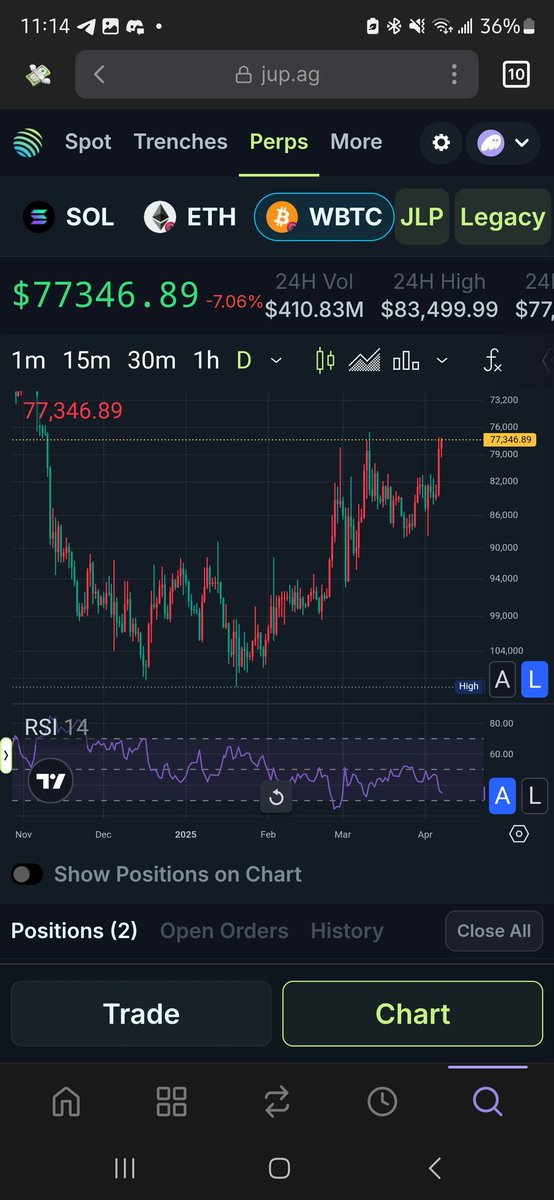Select the D daily interval
Viewport: 554px width, 1200px height.
[x=243, y=360]
